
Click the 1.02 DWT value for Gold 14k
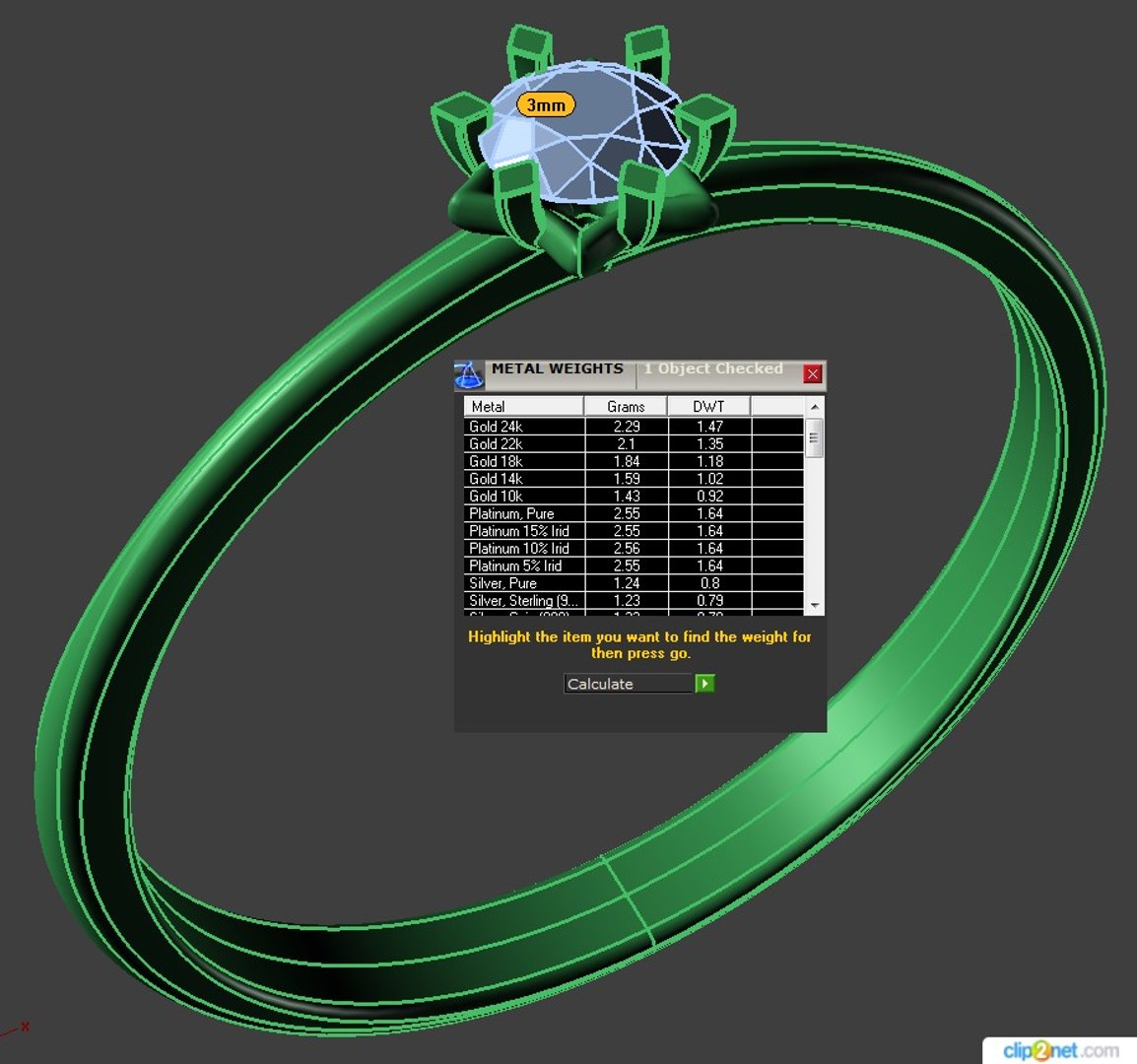710,479
